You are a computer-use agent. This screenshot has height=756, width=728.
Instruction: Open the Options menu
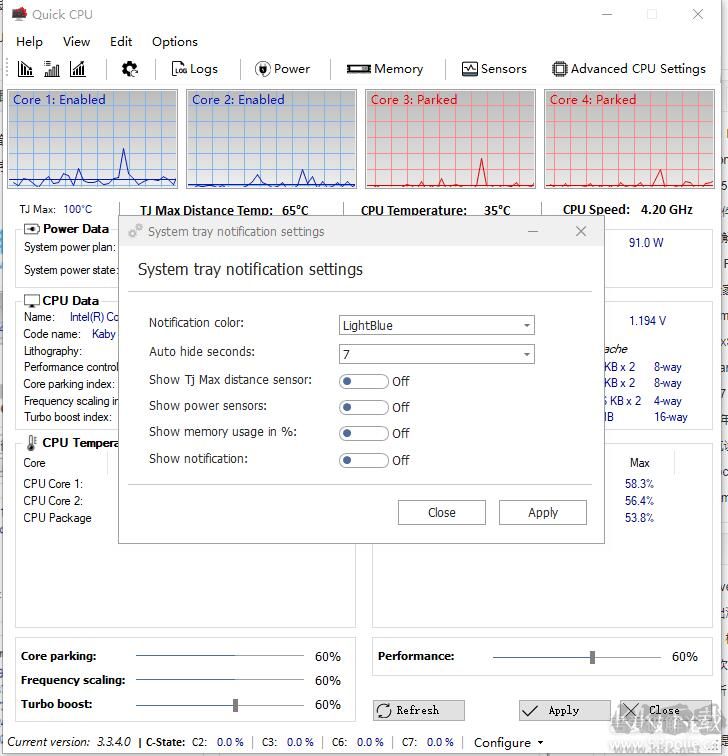175,42
